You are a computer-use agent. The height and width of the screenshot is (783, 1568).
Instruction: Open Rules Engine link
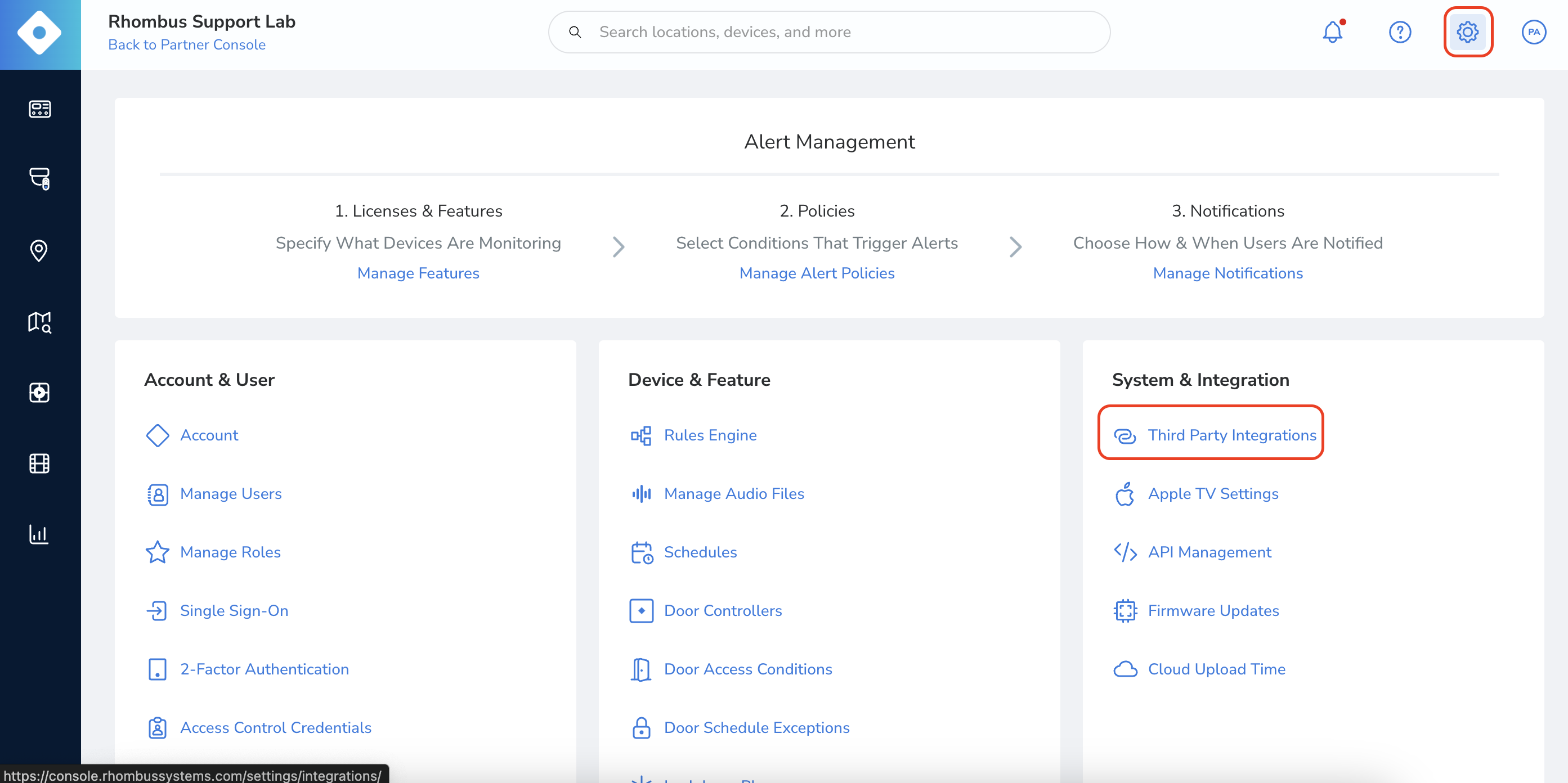[710, 435]
